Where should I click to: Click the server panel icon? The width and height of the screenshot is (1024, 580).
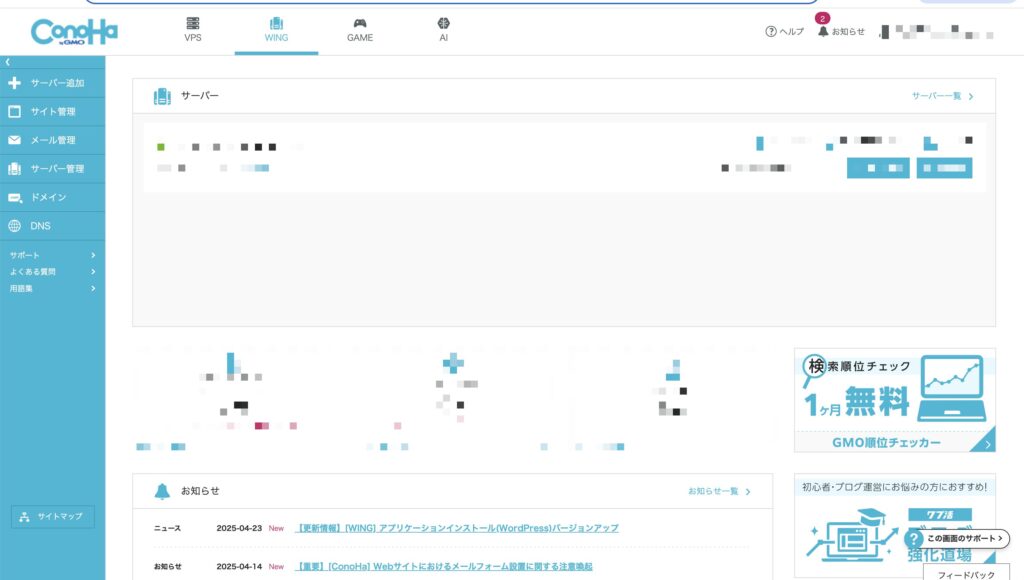[x=162, y=97]
